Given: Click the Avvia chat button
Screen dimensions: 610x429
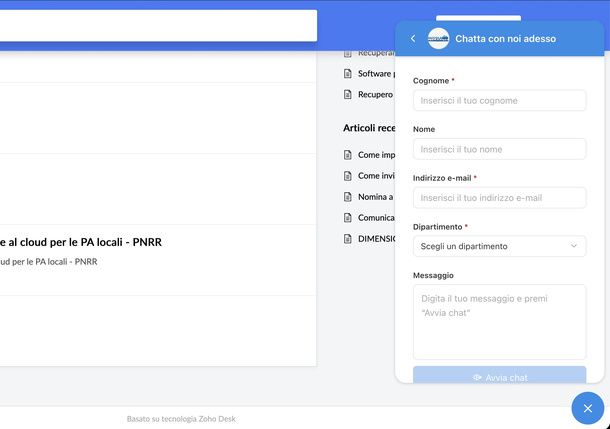Looking at the screenshot, I should [500, 375].
